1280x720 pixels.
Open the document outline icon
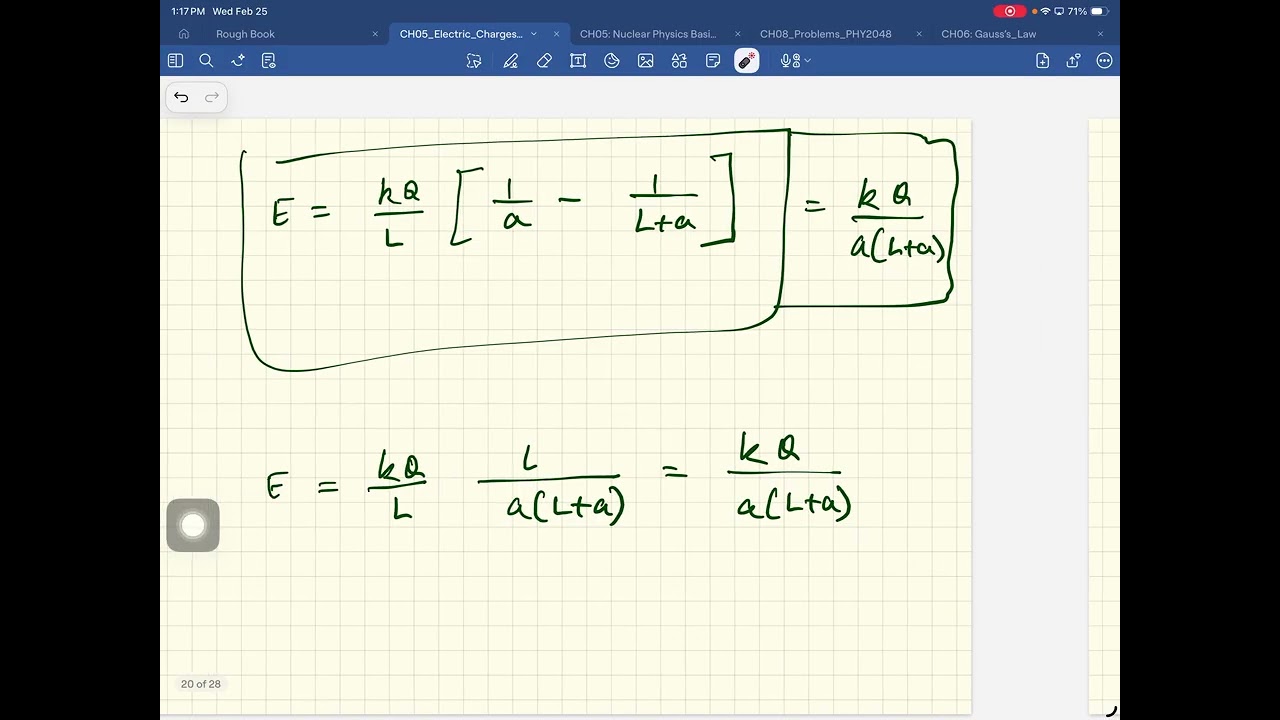(268, 61)
